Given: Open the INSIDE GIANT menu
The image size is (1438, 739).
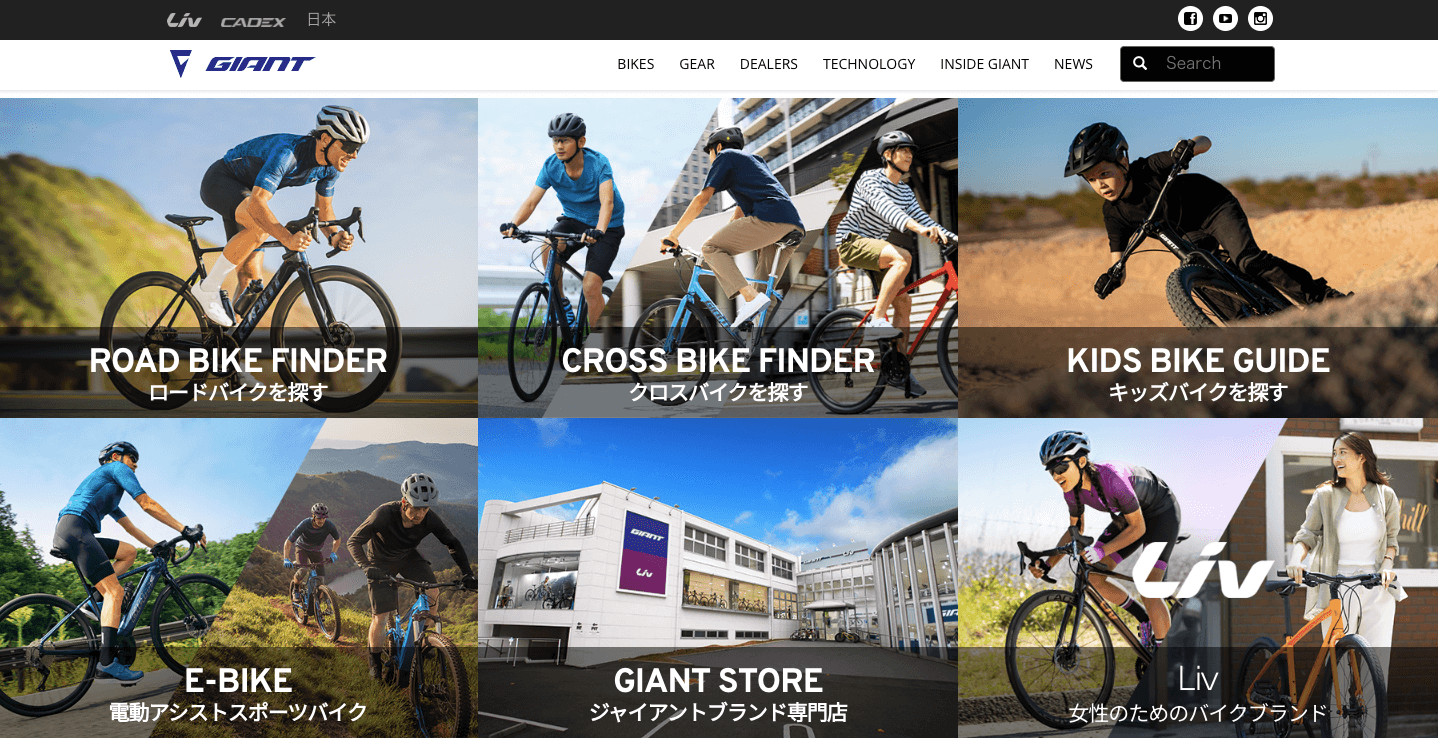Looking at the screenshot, I should (985, 64).
